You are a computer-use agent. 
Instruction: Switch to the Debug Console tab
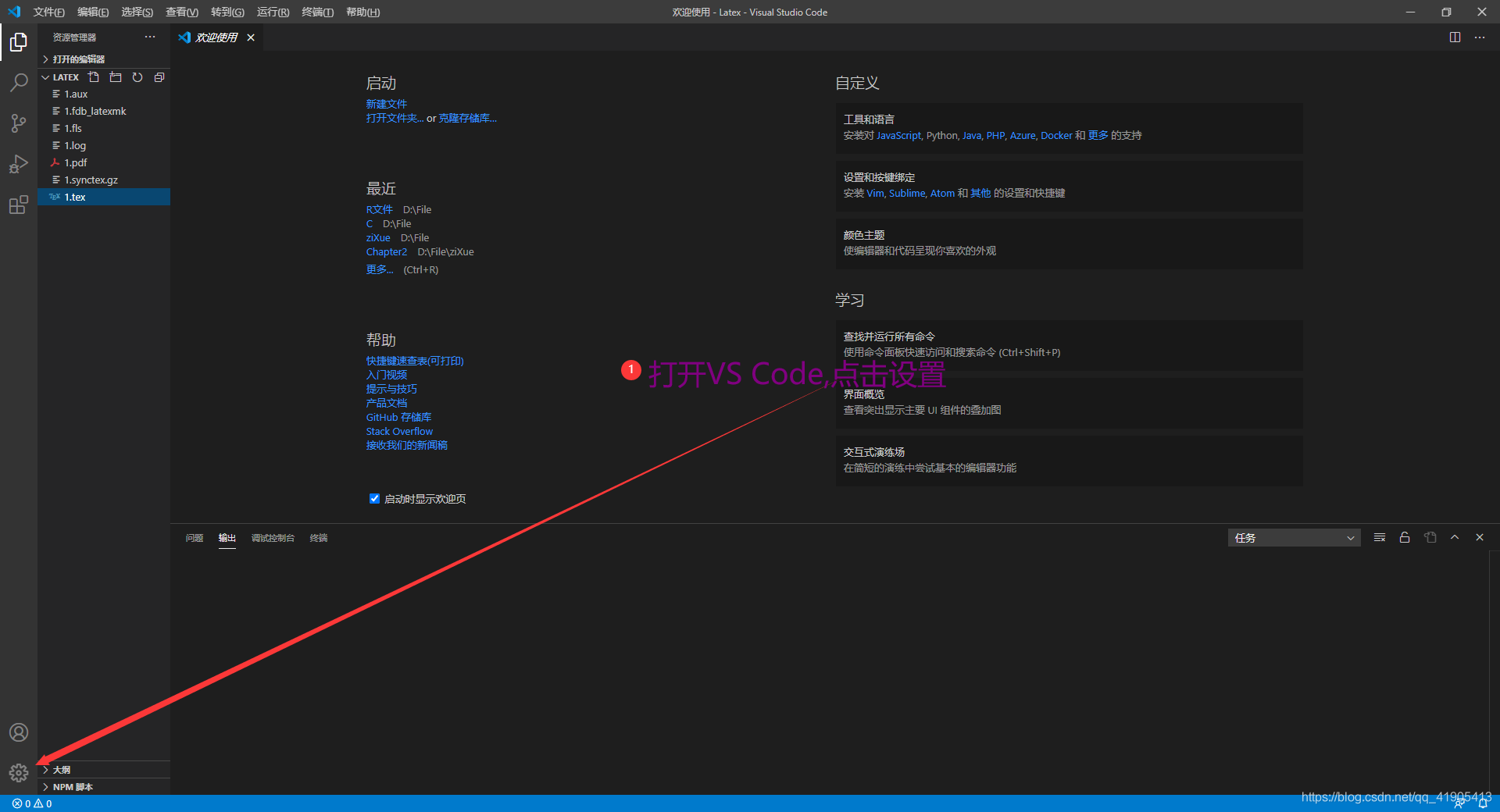273,538
